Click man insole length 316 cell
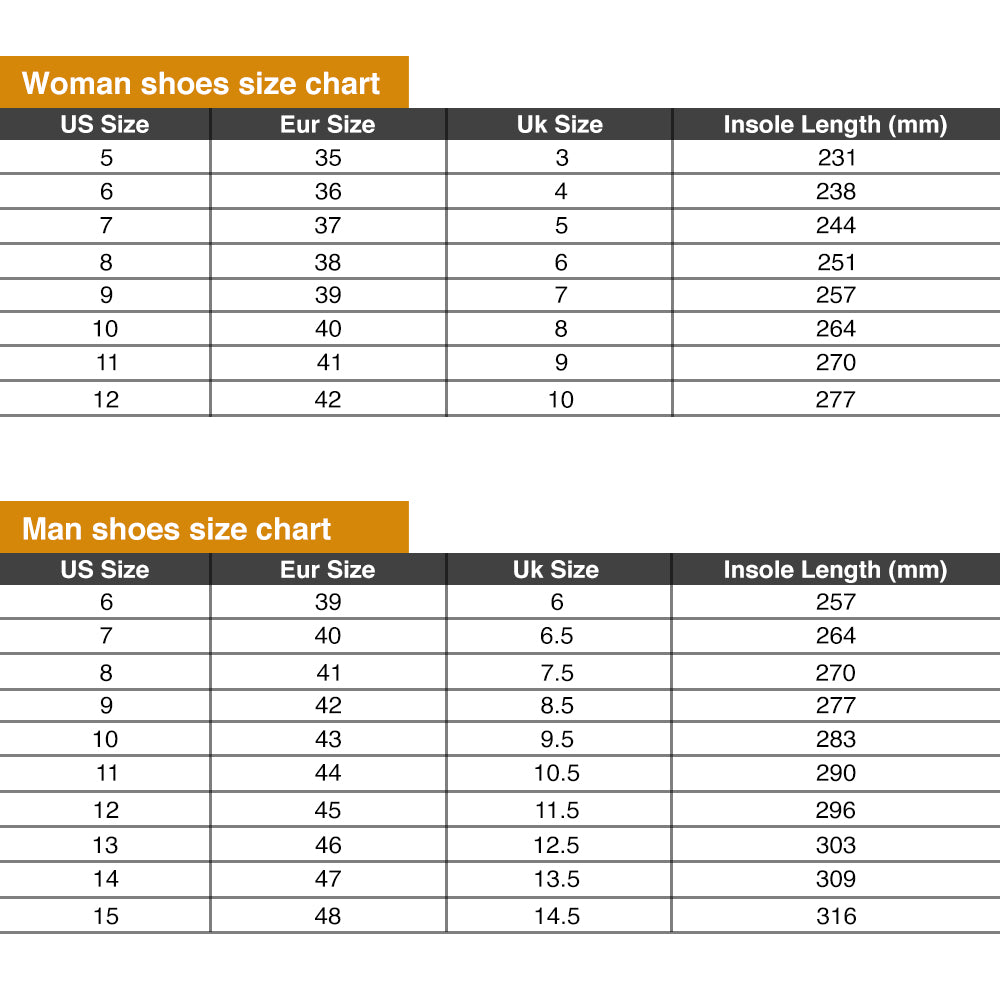This screenshot has width=1000, height=1000. (x=836, y=916)
